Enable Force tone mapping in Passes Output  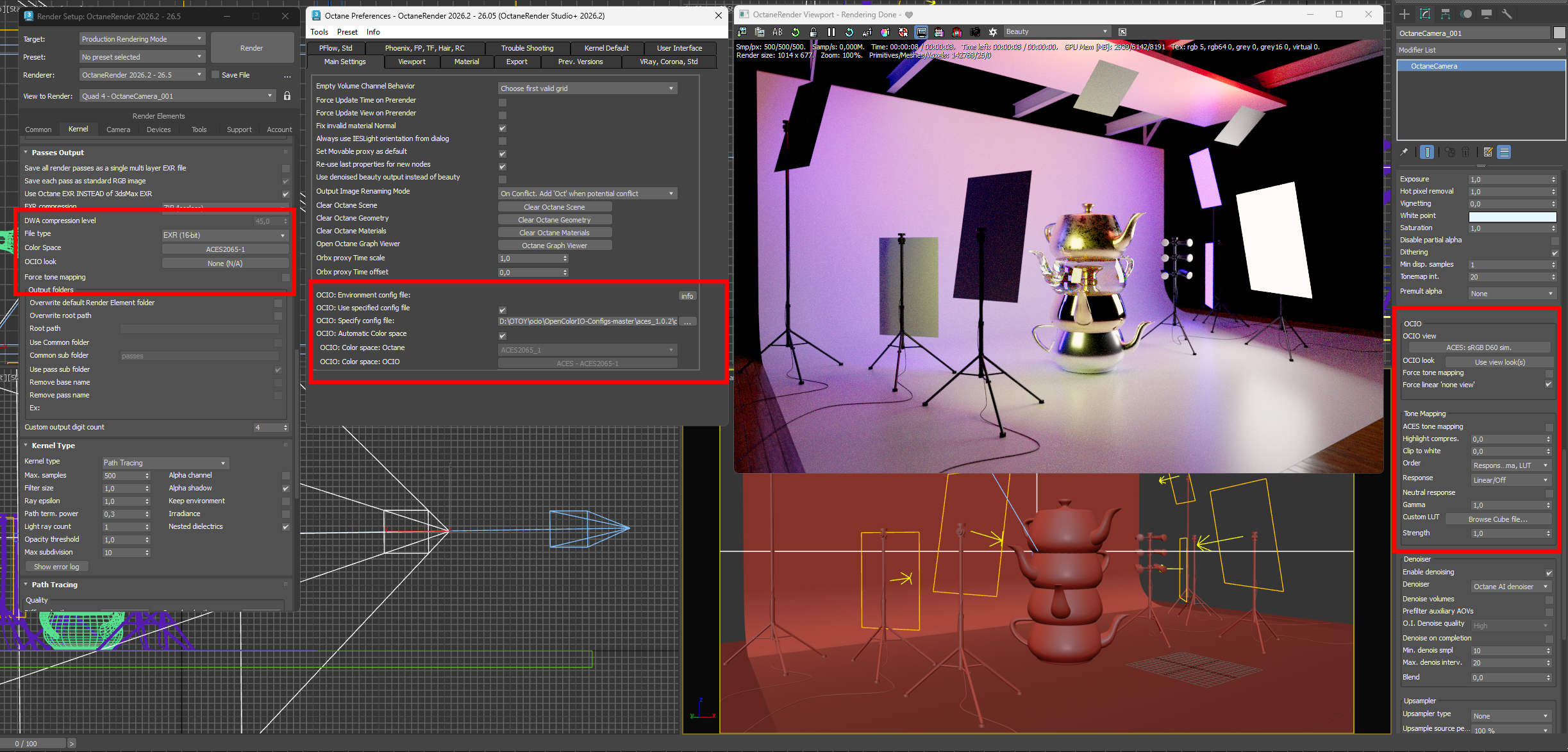286,278
